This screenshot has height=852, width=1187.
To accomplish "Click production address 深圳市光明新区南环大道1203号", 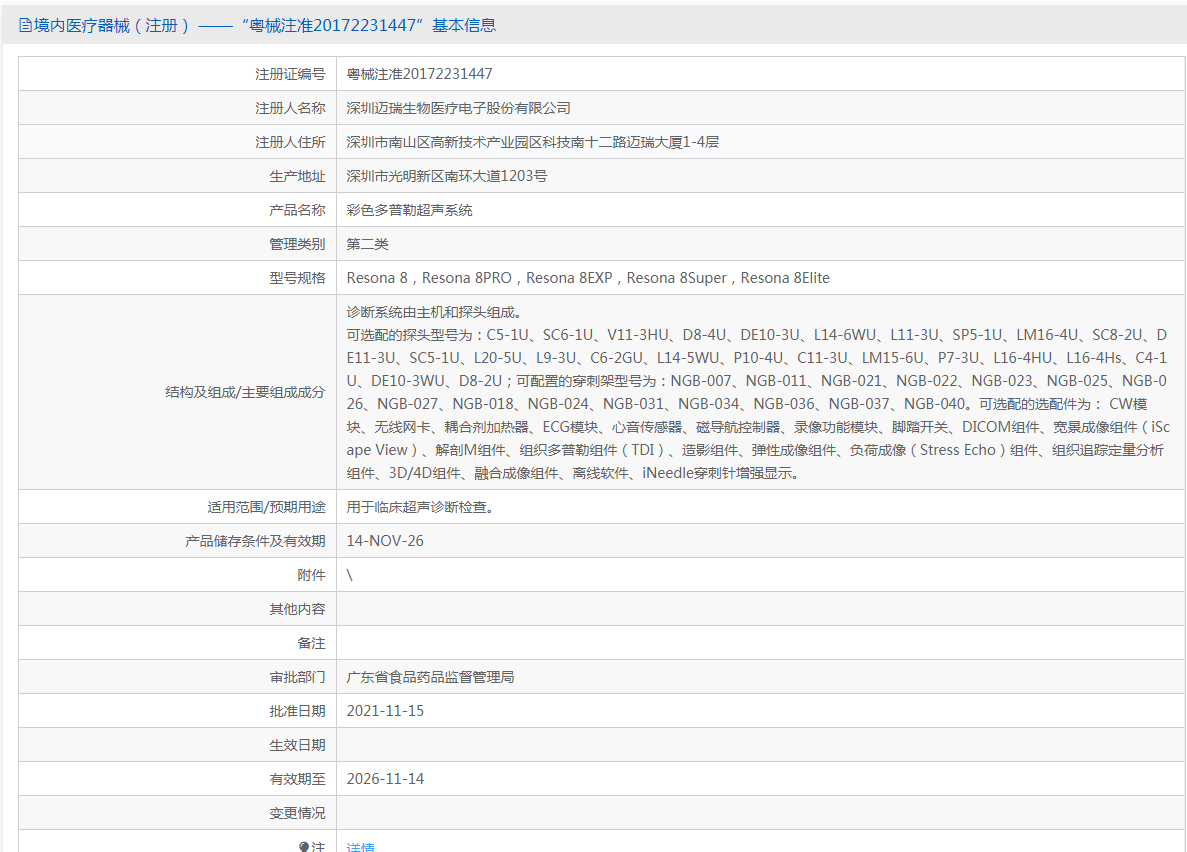I will [447, 176].
